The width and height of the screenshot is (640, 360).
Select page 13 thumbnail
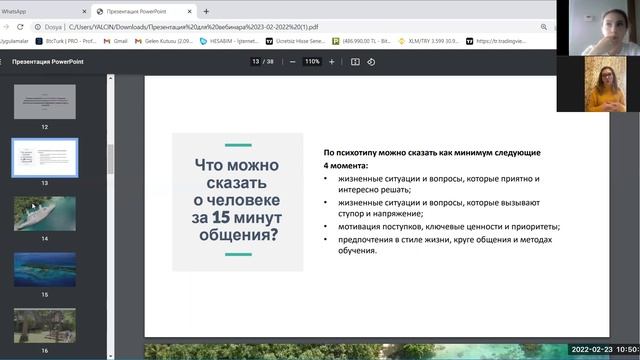coord(45,158)
